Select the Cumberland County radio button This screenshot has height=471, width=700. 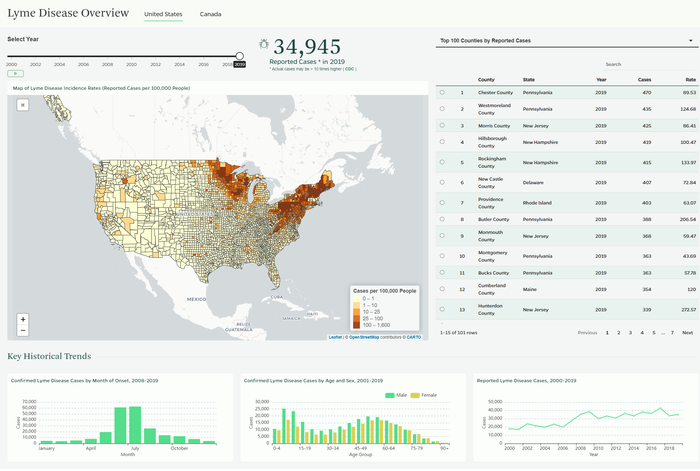(x=442, y=289)
